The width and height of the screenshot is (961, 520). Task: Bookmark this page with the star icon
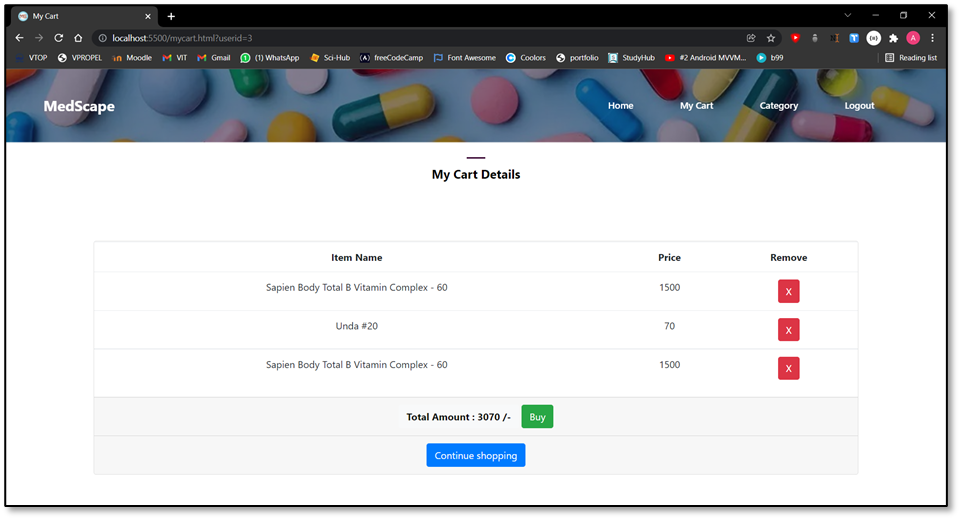pyautogui.click(x=771, y=38)
